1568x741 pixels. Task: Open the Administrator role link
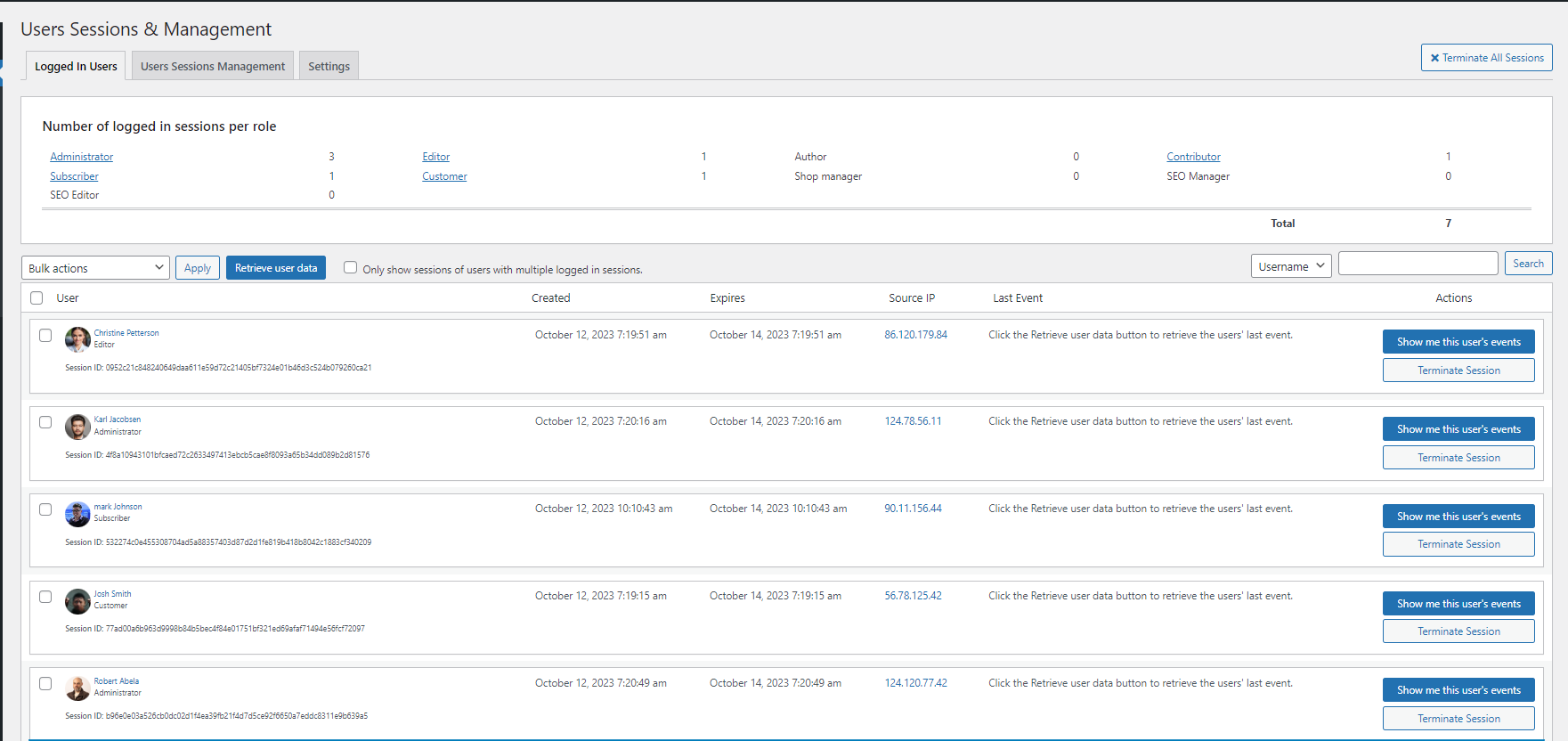coord(82,157)
